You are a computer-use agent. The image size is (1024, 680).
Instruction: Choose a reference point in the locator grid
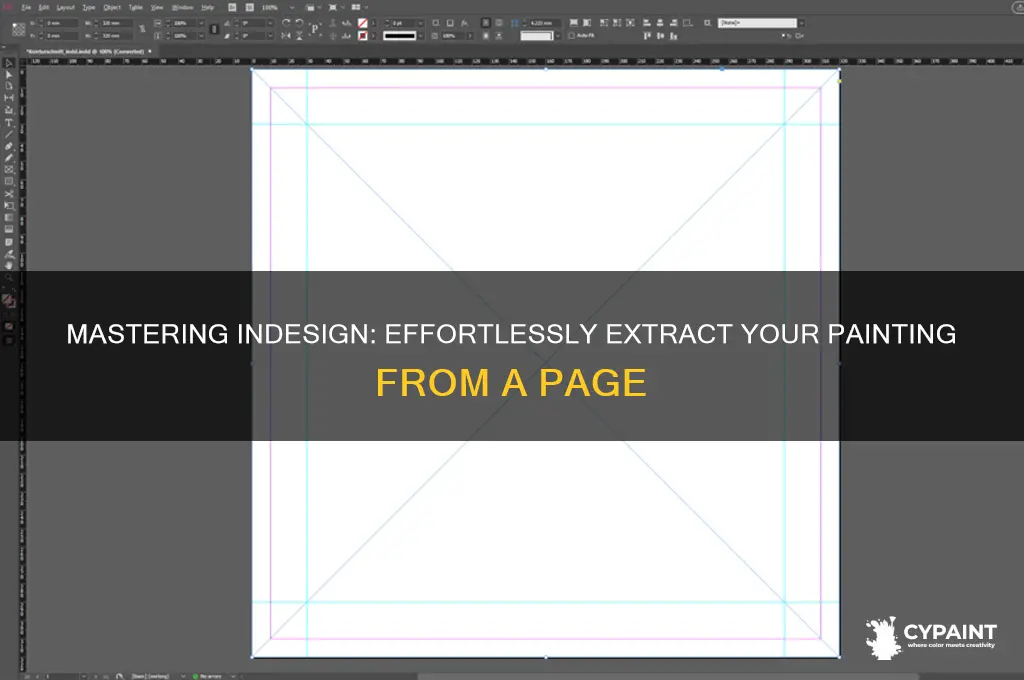(18, 29)
